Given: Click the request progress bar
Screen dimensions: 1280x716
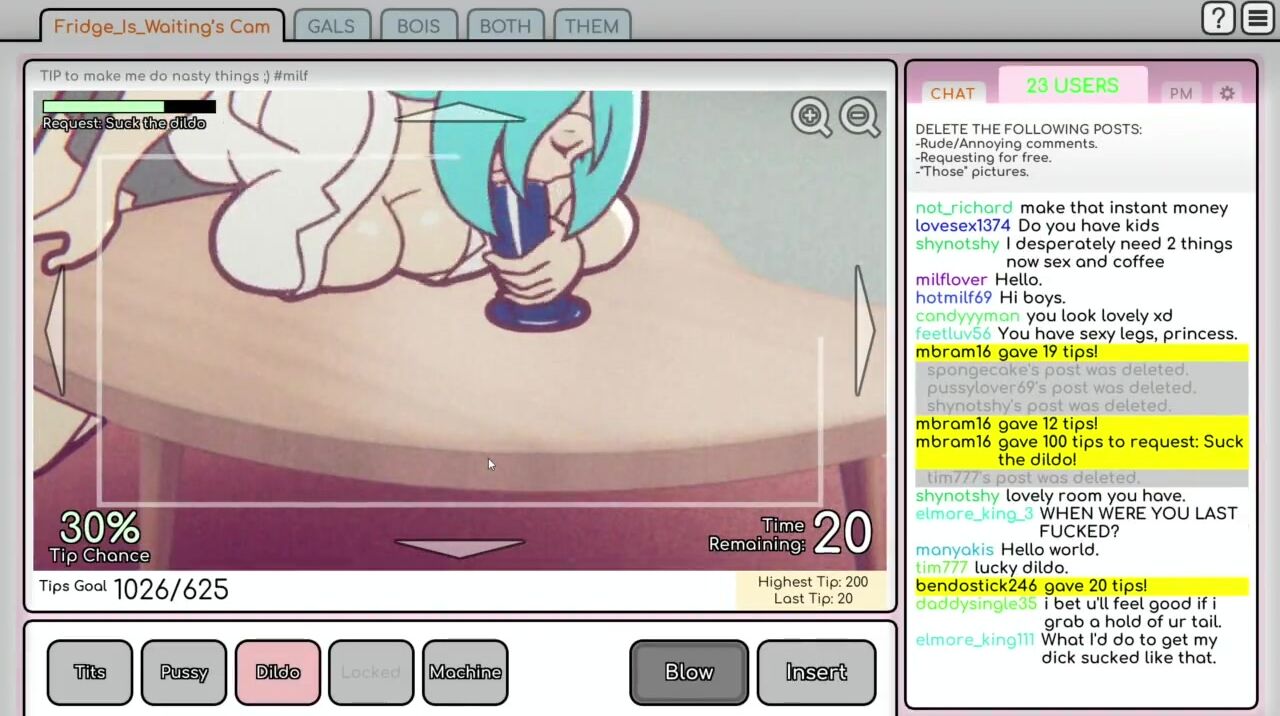Looking at the screenshot, I should click(129, 106).
